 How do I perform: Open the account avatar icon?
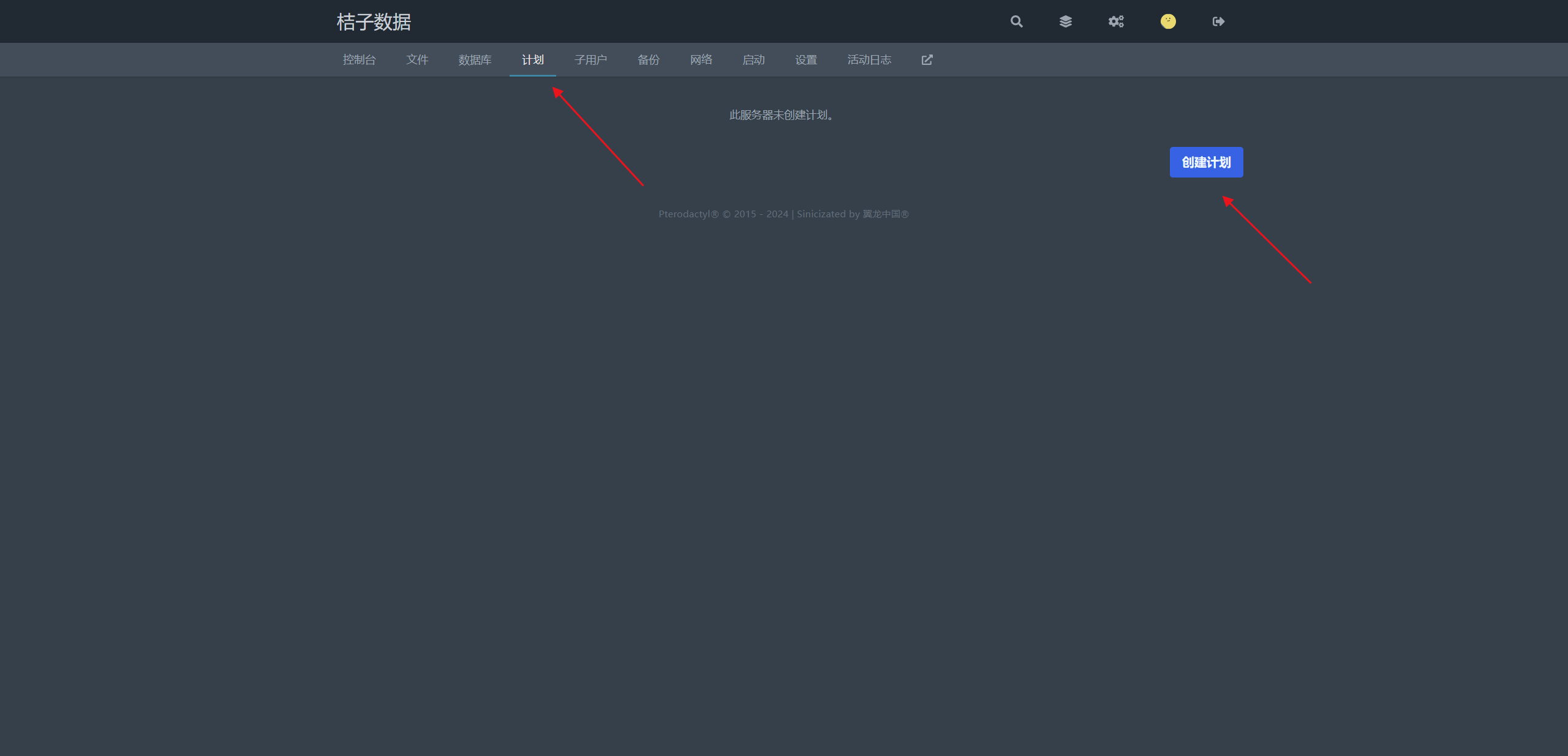tap(1168, 21)
